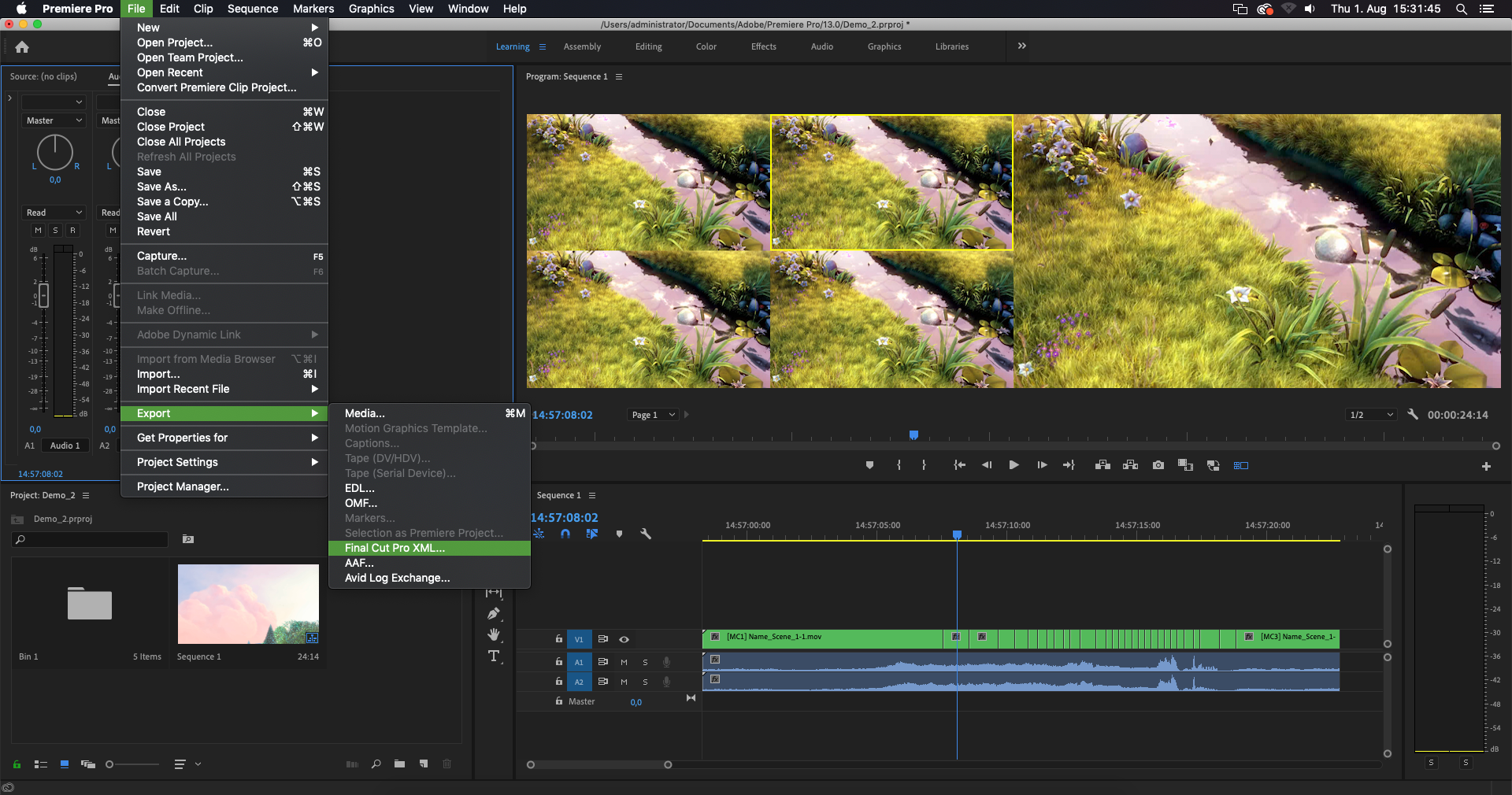Select the Hand tool
The width and height of the screenshot is (1512, 795).
(x=494, y=634)
